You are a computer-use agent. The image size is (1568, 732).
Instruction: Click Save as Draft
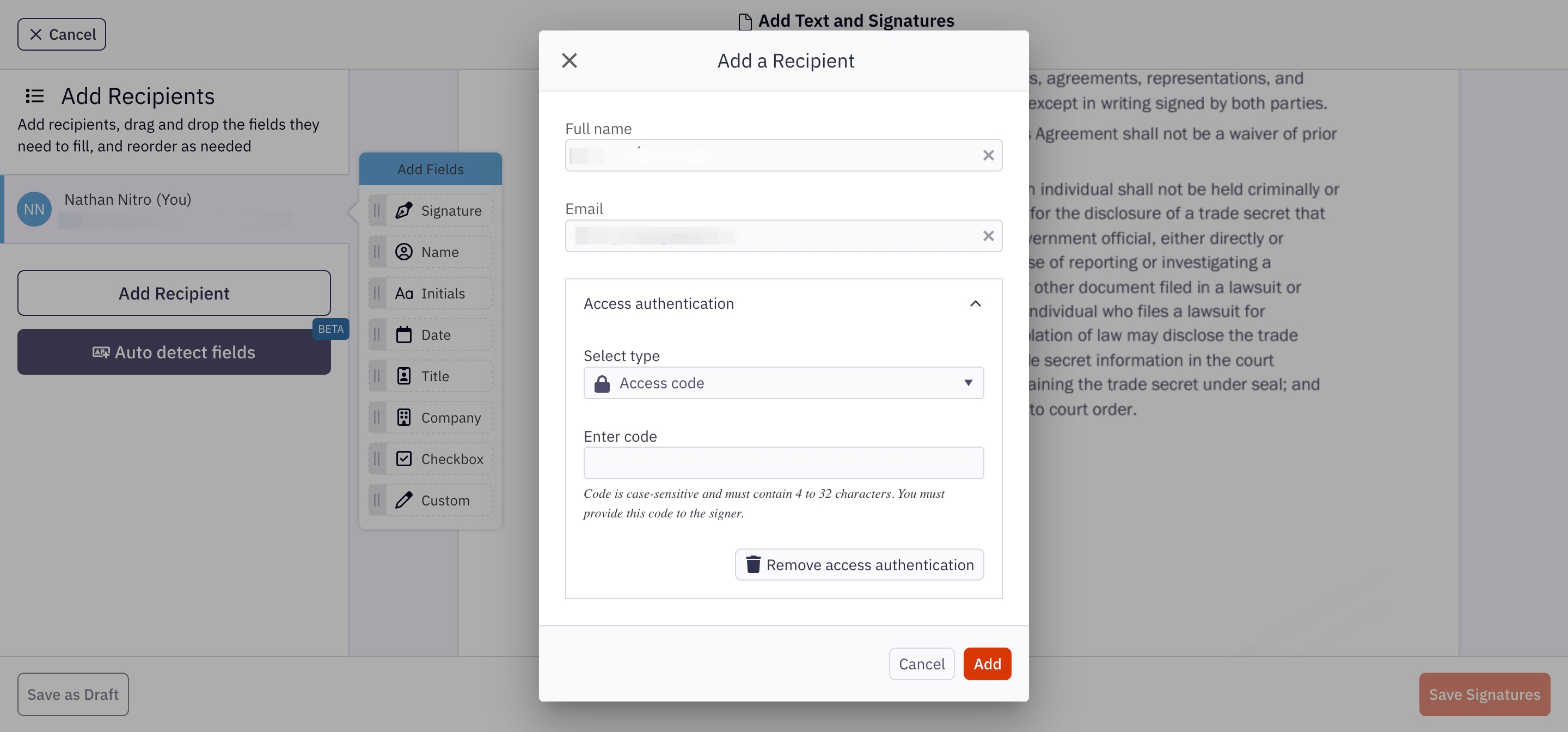pos(72,694)
